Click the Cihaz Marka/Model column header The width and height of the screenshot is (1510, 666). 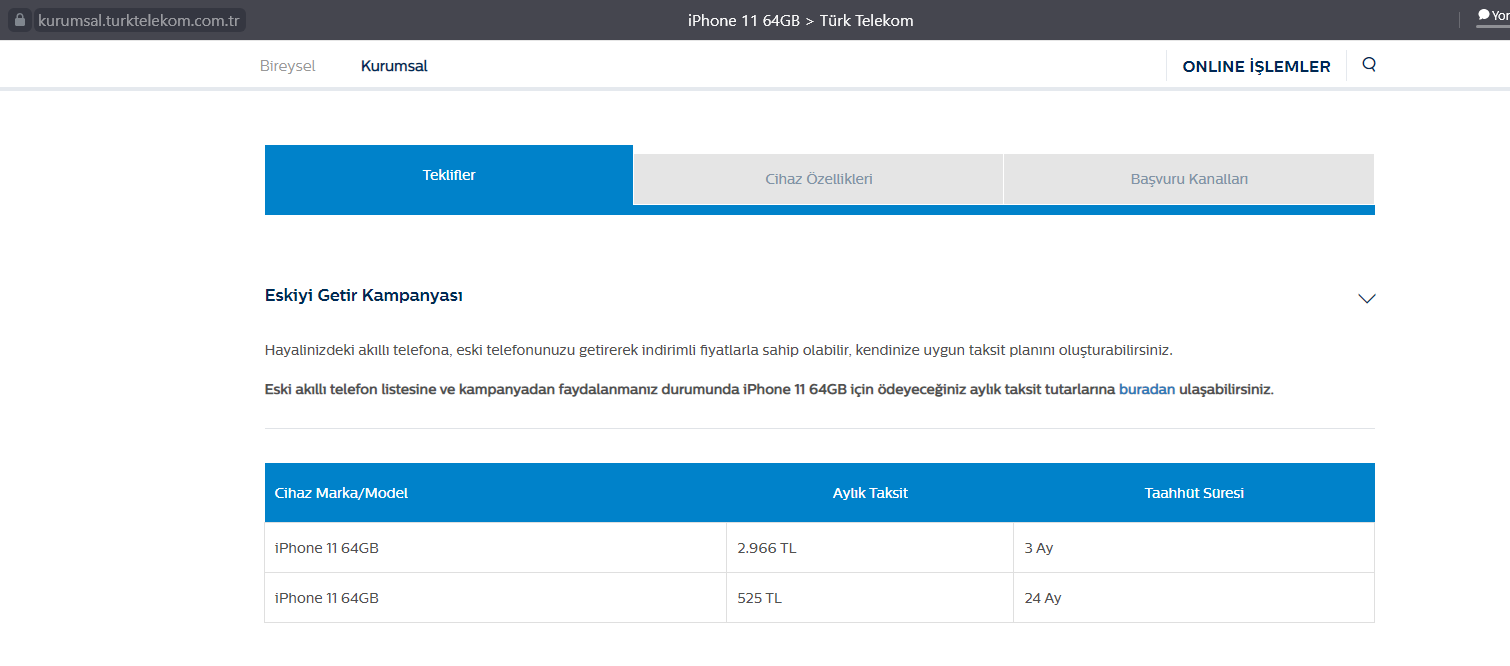[341, 493]
